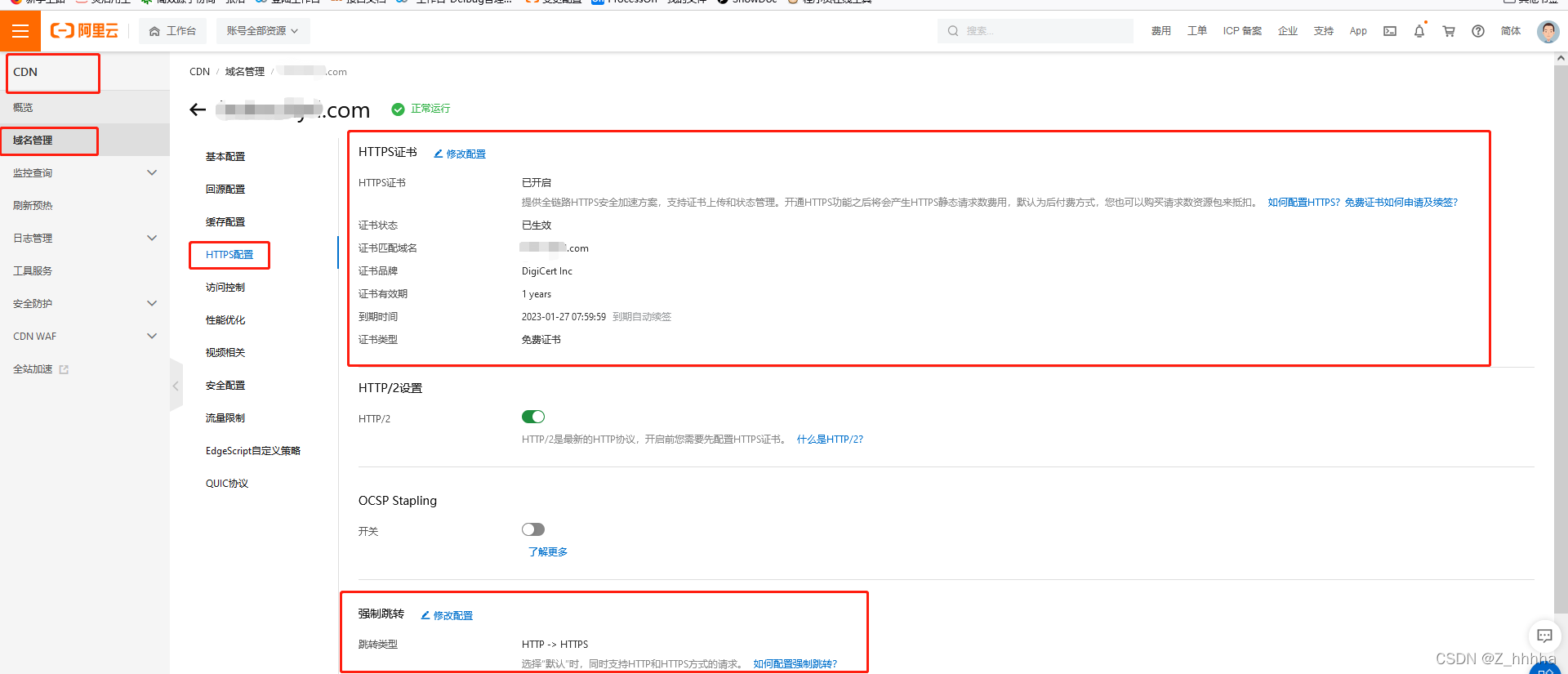Click the pencil icon beside 强制跳转

point(425,615)
